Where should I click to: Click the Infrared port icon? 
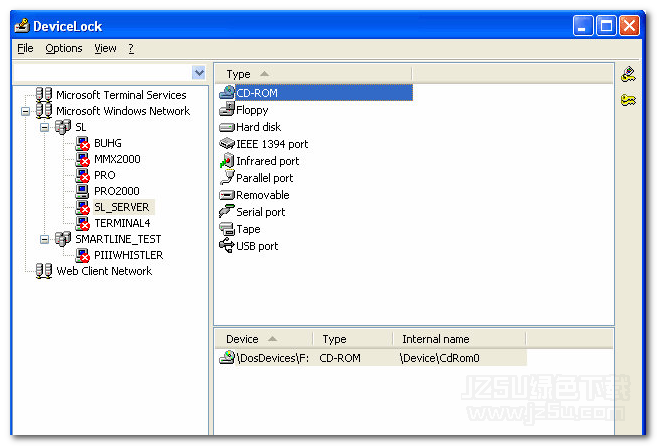tap(227, 161)
